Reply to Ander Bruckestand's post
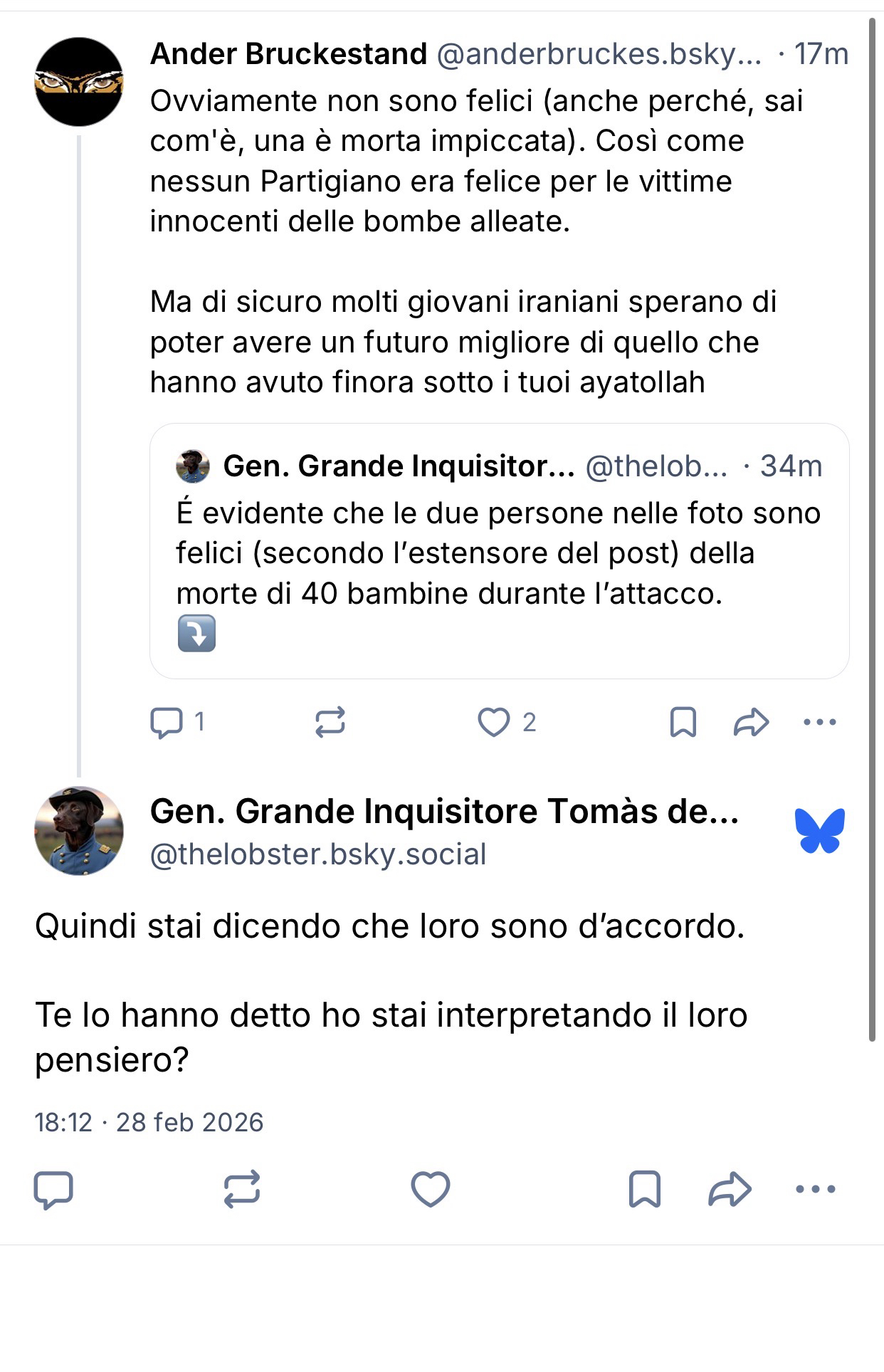Viewport: 884px width, 1372px height. pyautogui.click(x=167, y=722)
